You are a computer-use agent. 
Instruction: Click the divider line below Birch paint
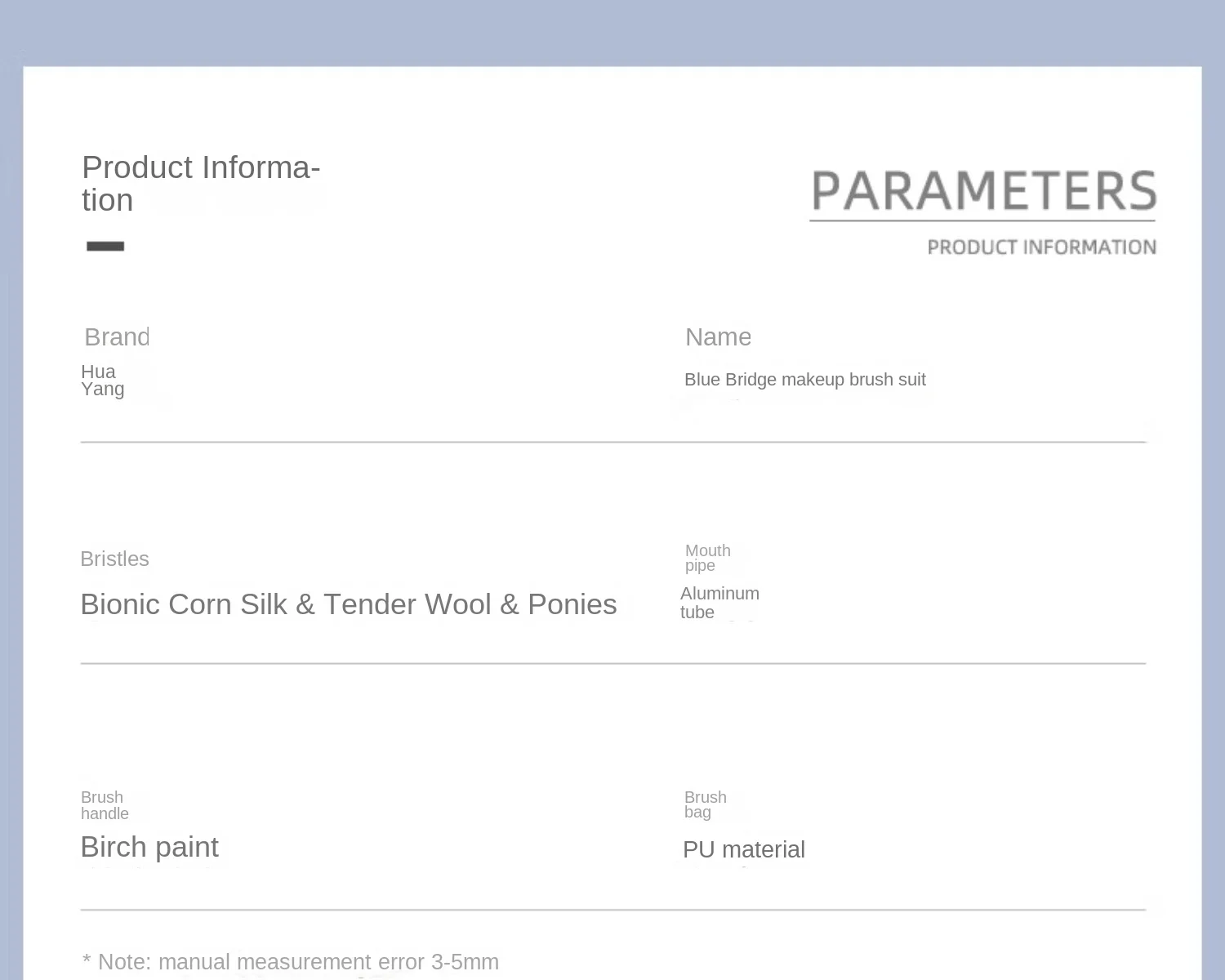click(x=612, y=909)
